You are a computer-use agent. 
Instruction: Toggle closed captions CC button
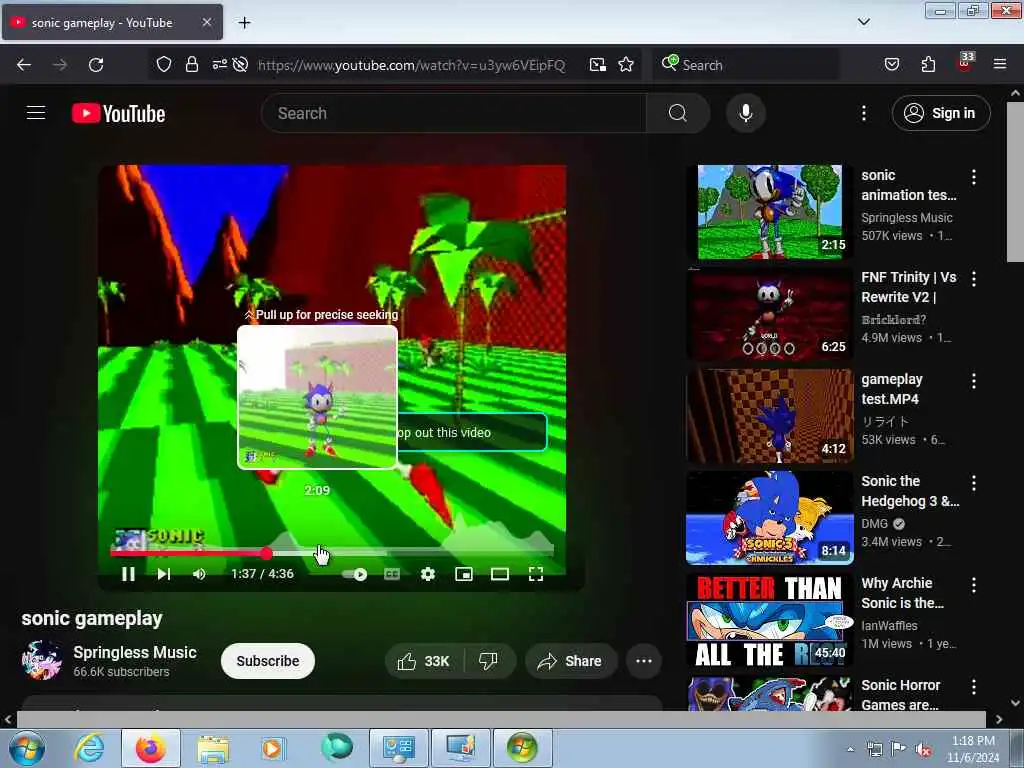coord(392,574)
